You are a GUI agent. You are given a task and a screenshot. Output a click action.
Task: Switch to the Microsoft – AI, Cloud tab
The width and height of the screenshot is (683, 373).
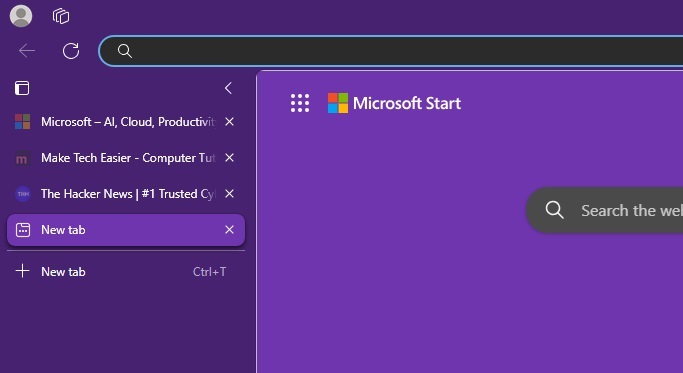click(x=126, y=122)
